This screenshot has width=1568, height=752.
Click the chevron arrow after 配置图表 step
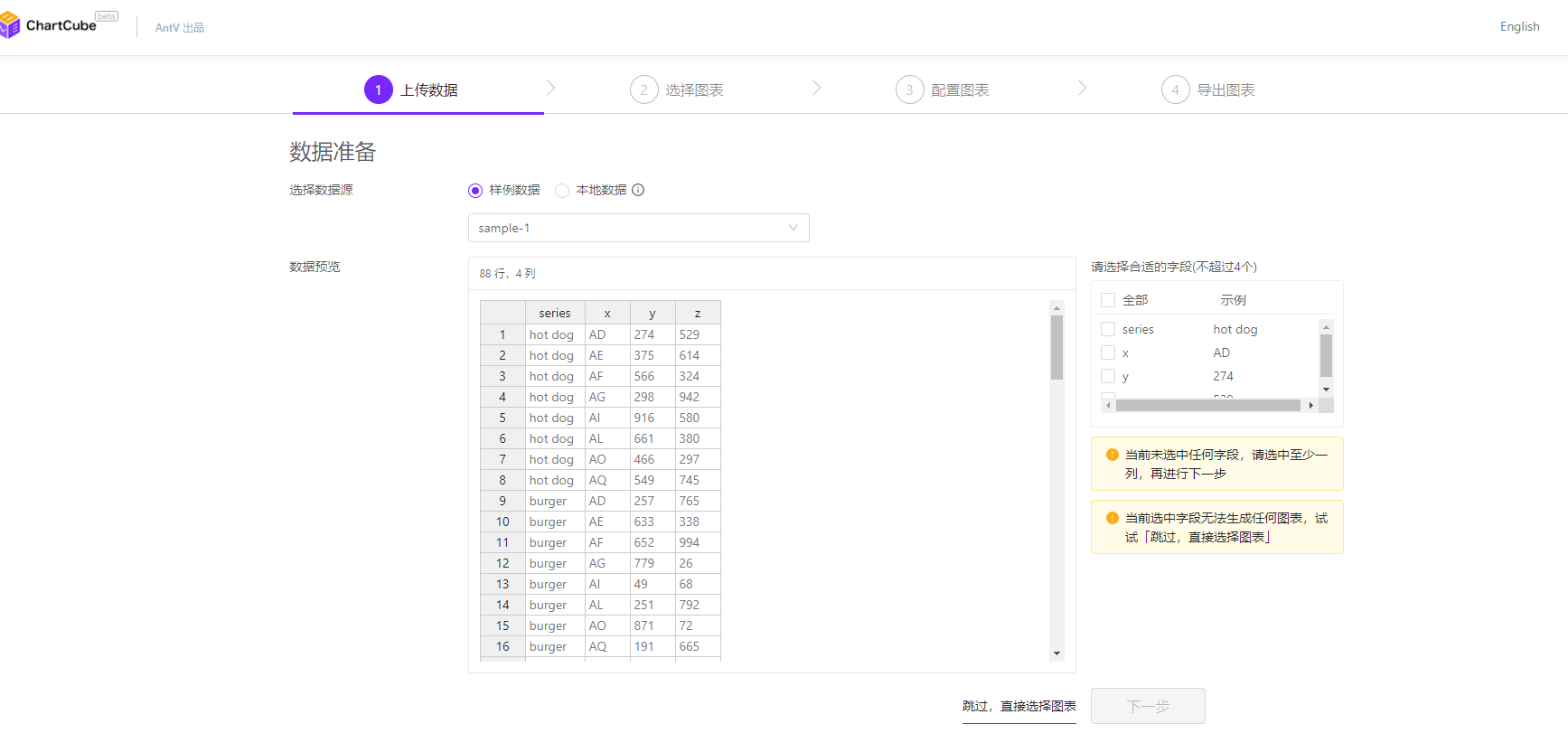pos(1083,88)
